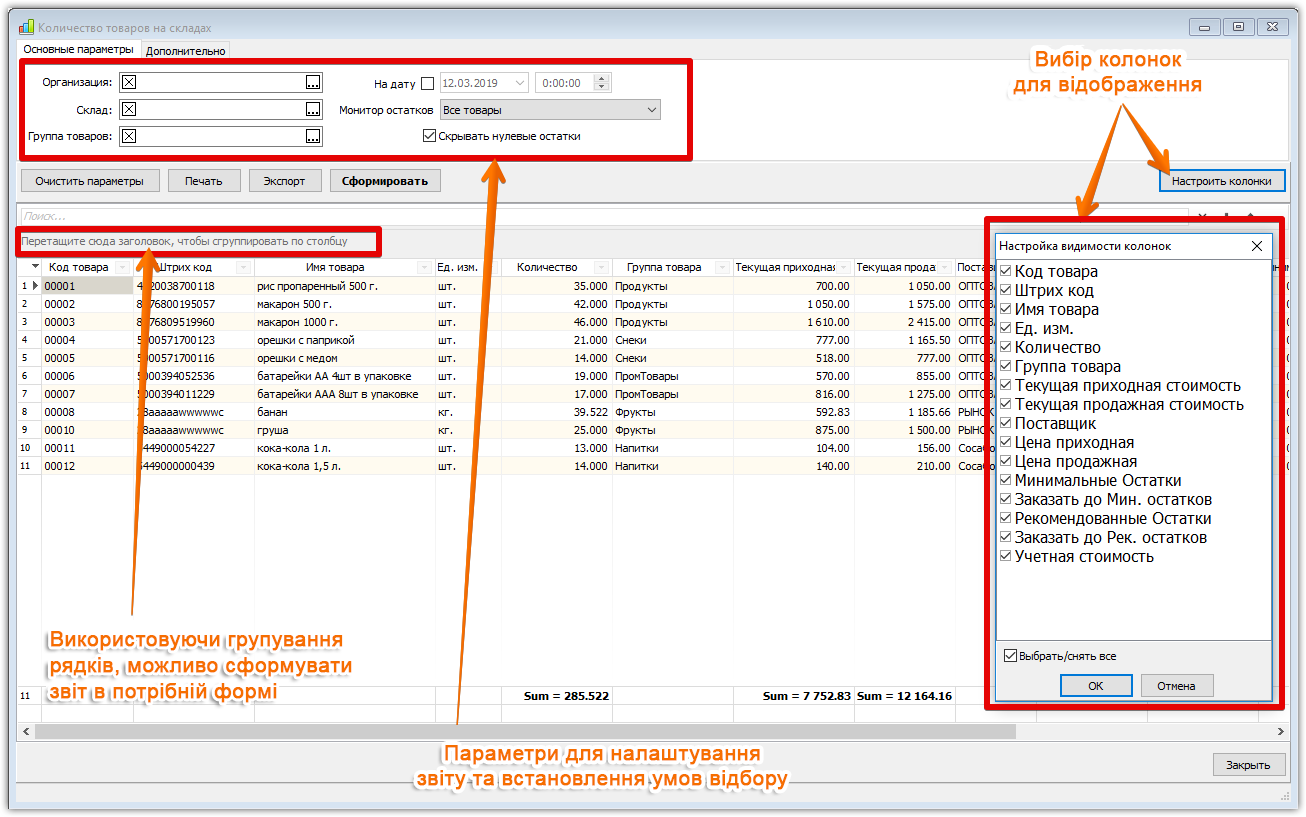The height and width of the screenshot is (817, 1306).
Task: Open the filter dropdown on Текущая приходная header
Action: pos(844,268)
